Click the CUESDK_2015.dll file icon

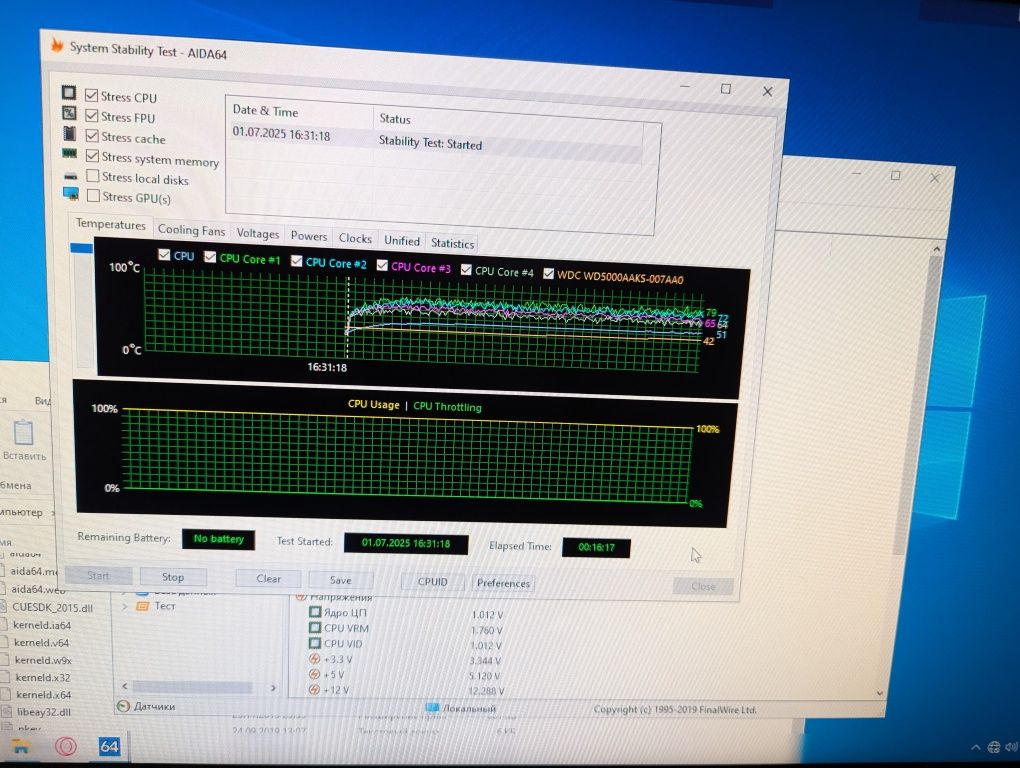pyautogui.click(x=4, y=607)
